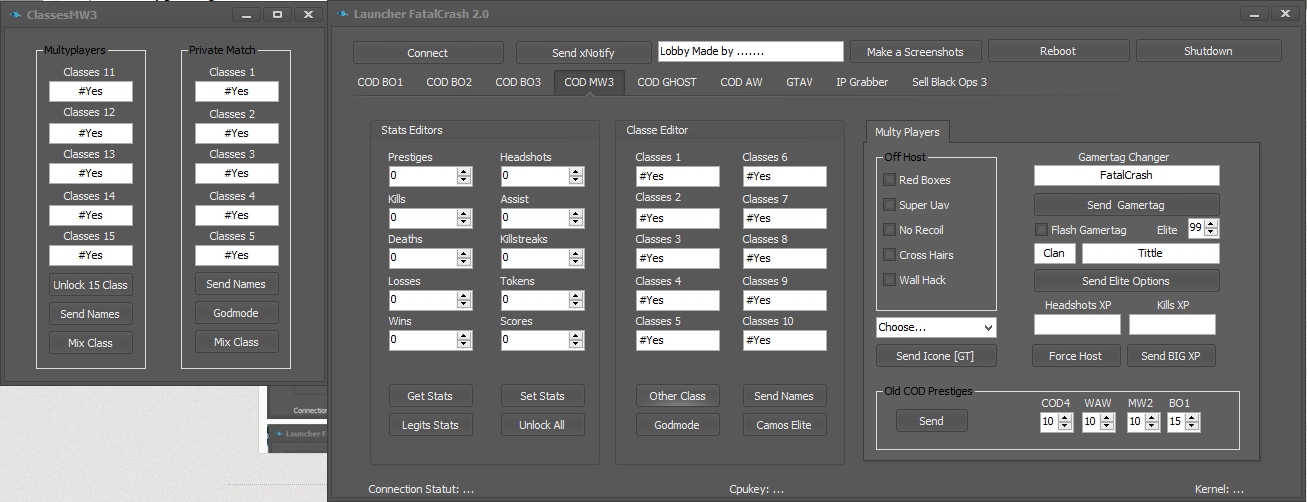This screenshot has width=1307, height=502.
Task: Open the Choose... dropdown
Action: tap(936, 327)
